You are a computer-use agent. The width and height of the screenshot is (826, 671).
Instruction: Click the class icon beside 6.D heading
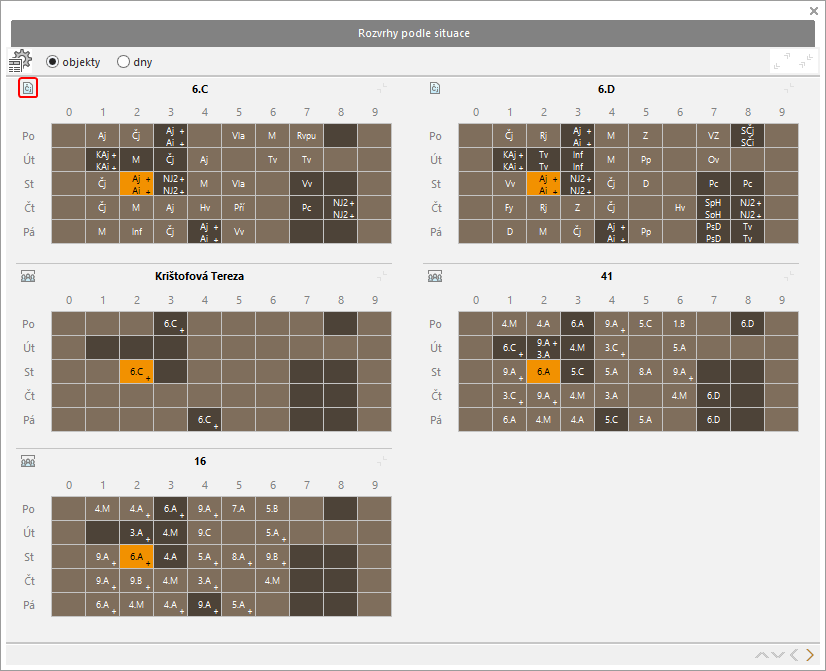pos(435,88)
